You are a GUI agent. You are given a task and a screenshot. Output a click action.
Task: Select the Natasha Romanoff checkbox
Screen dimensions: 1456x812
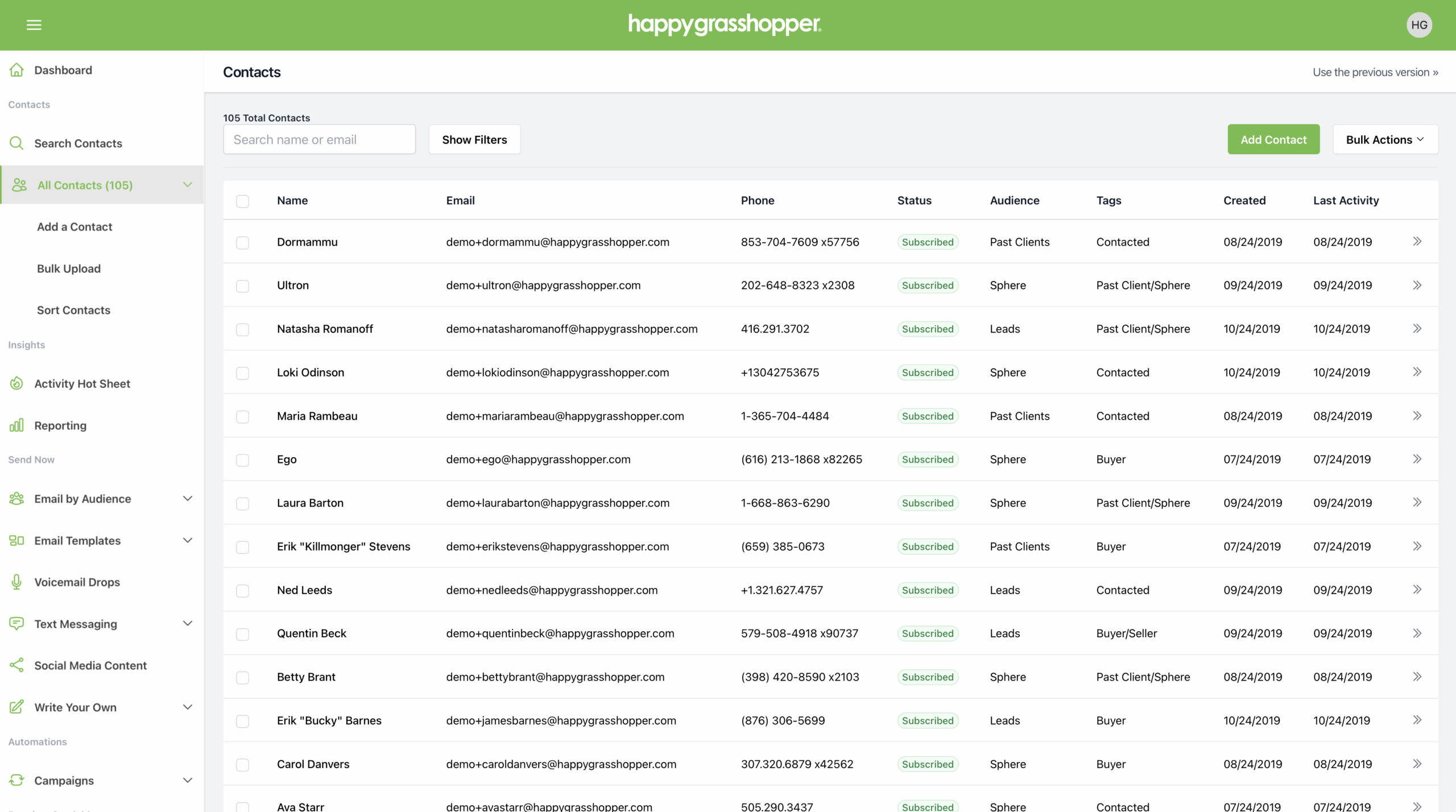243,330
